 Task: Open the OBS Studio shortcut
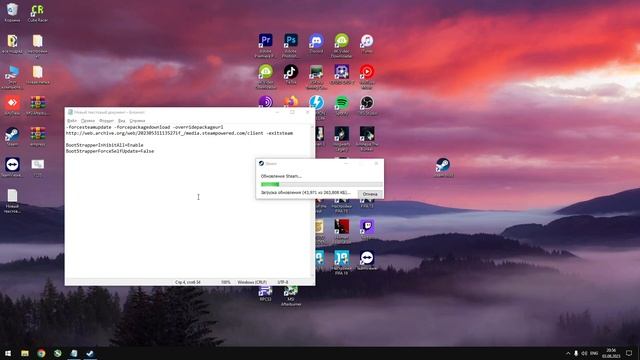pos(367,105)
